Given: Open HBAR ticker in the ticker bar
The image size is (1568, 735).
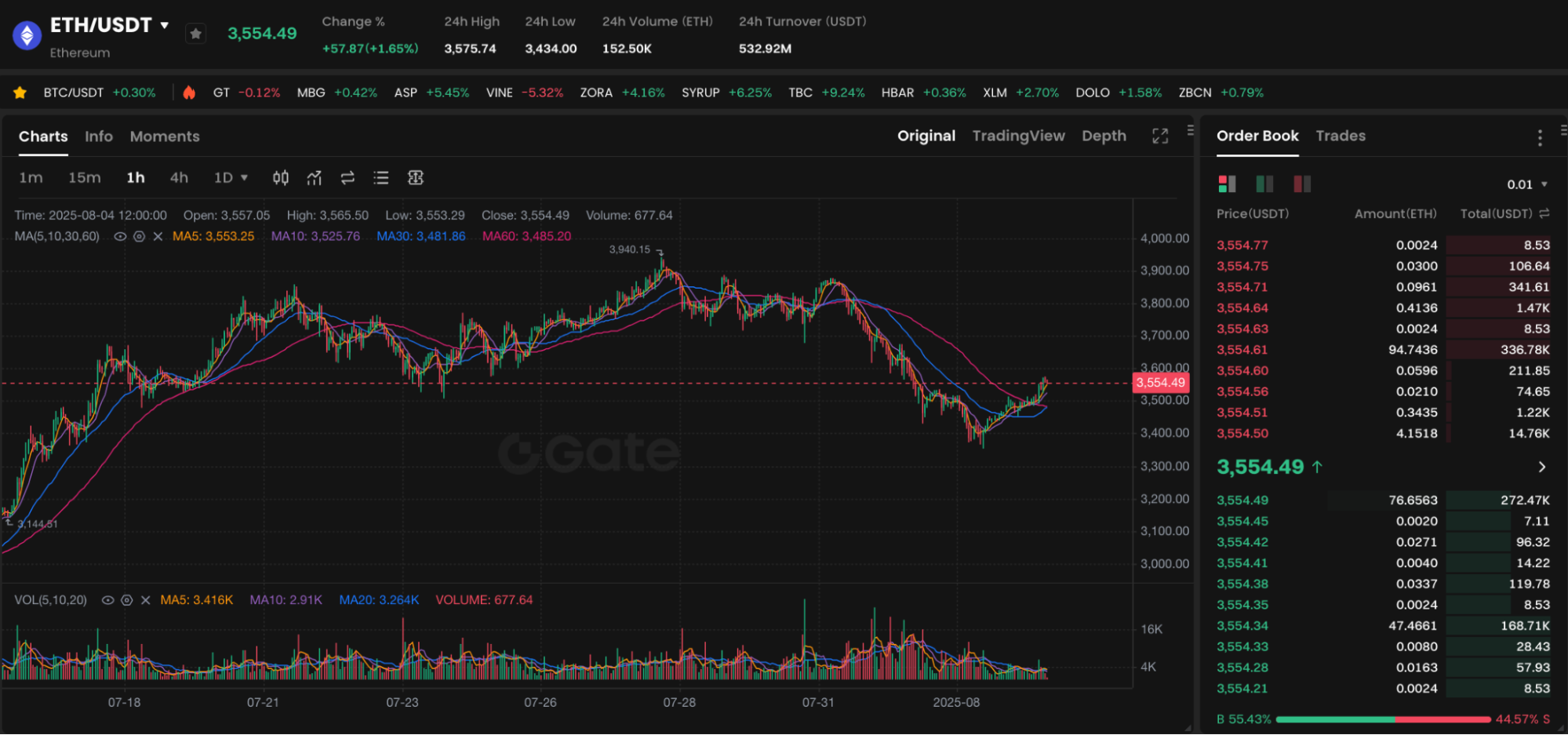Looking at the screenshot, I should [x=923, y=93].
